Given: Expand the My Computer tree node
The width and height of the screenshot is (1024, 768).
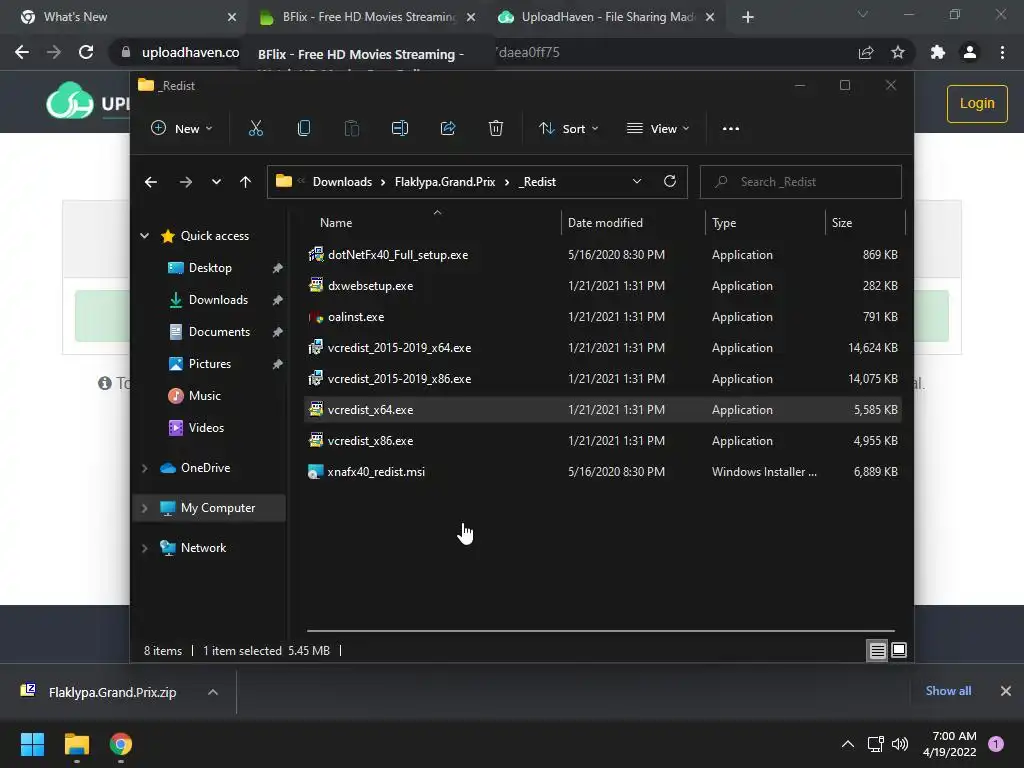Looking at the screenshot, I should pos(144,507).
